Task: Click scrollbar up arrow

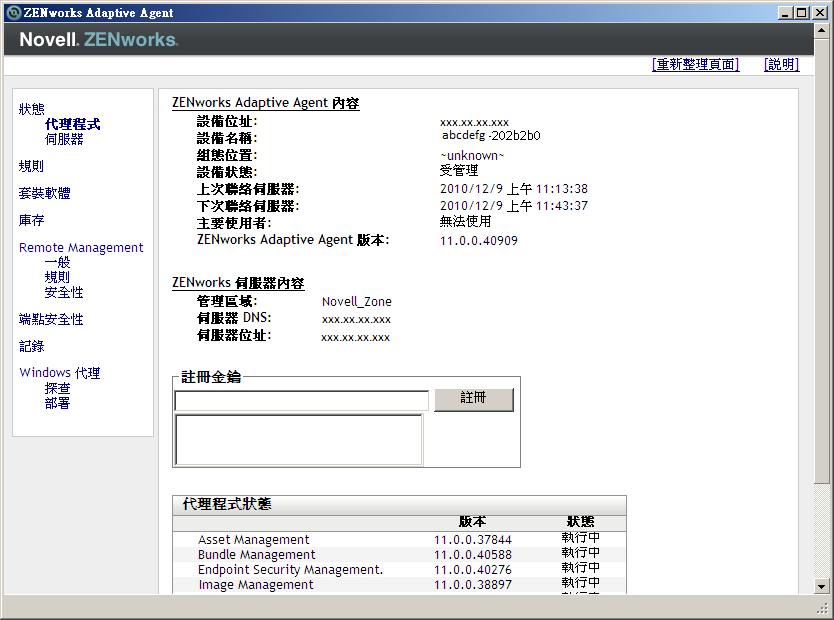Action: click(x=821, y=31)
